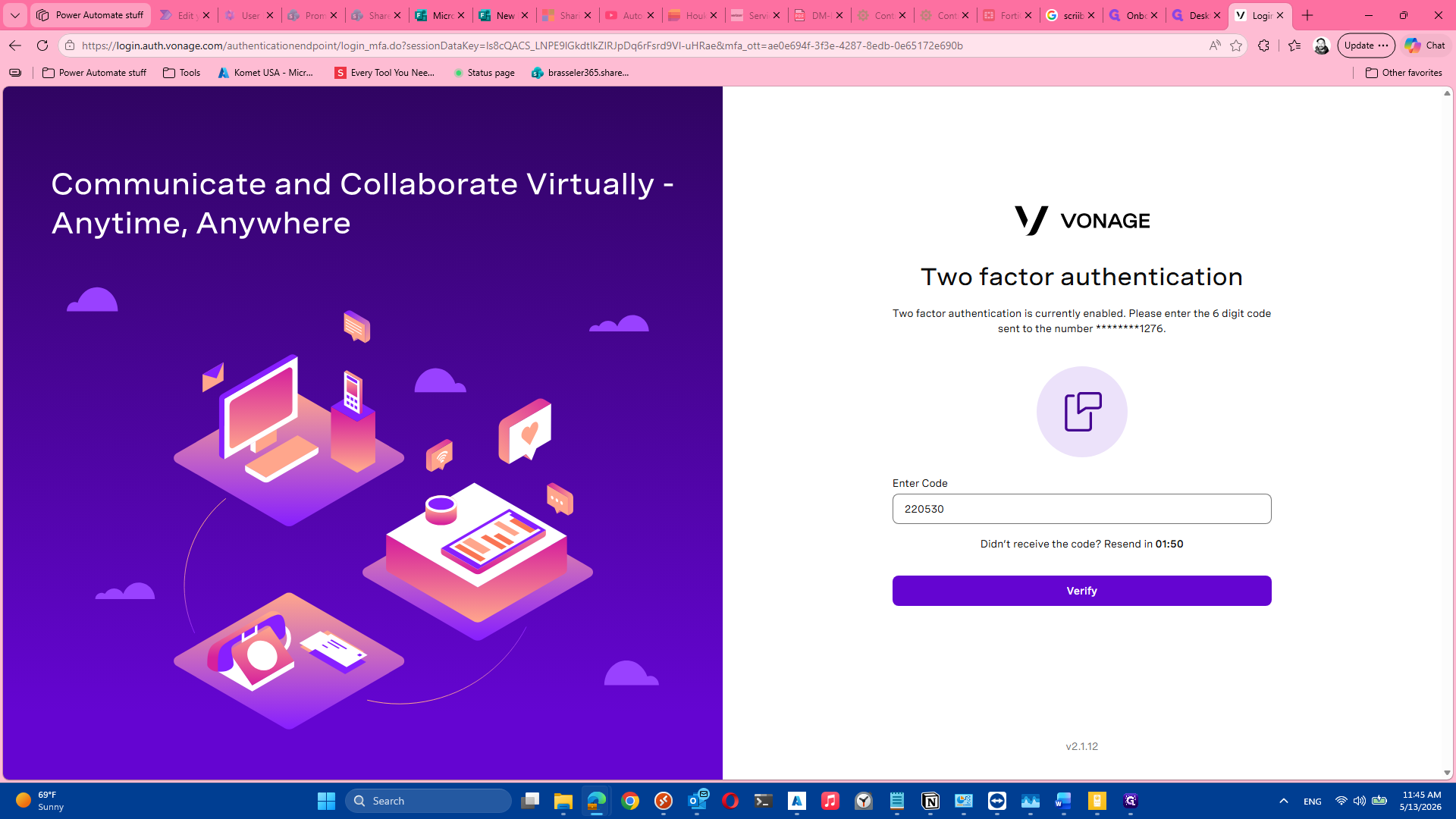Open the Terminal app on taskbar
Screen dimensions: 1456x819
(764, 801)
